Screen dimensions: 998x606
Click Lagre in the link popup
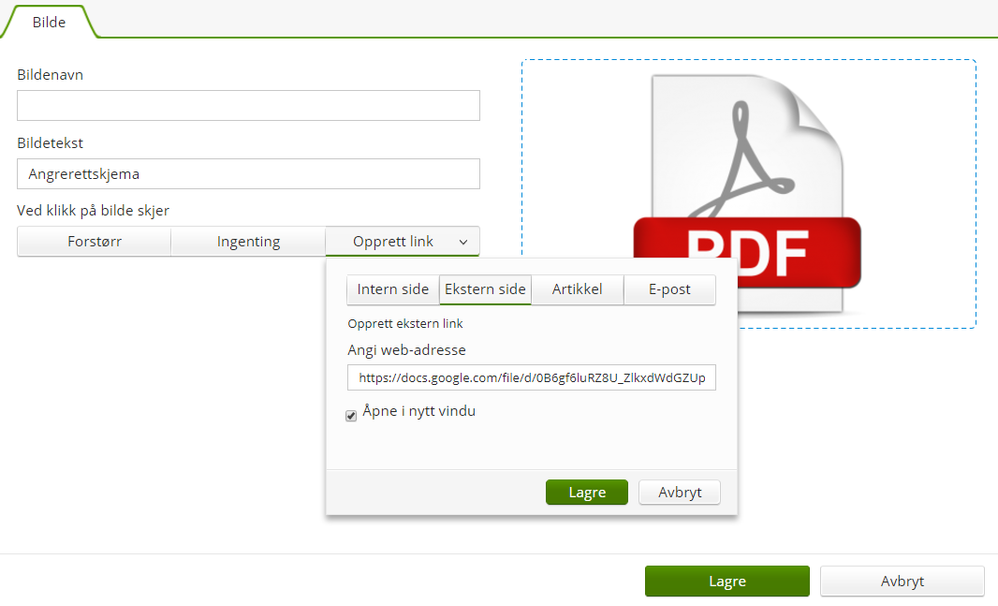click(x=587, y=492)
